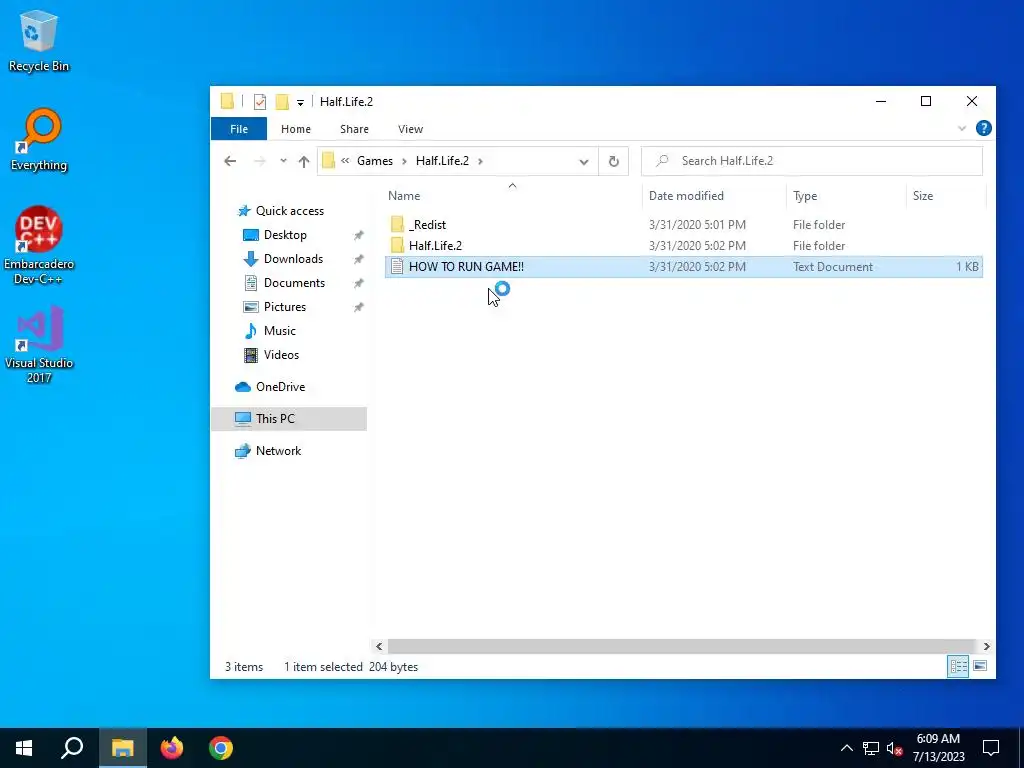
Task: Open the Recent locations dropdown arrow
Action: [283, 161]
